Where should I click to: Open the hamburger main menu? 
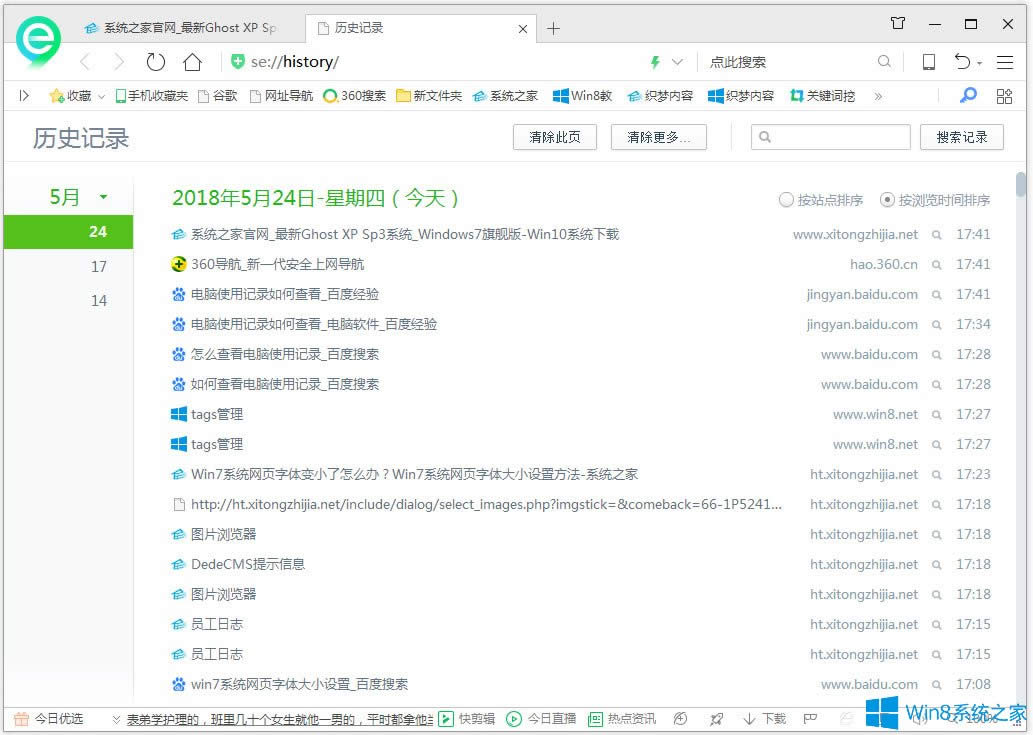pyautogui.click(x=1005, y=61)
